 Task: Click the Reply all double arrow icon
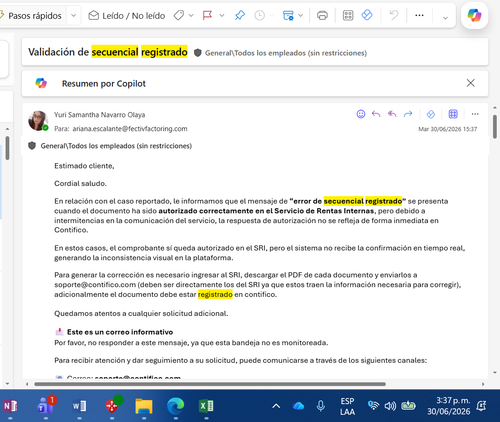(392, 114)
